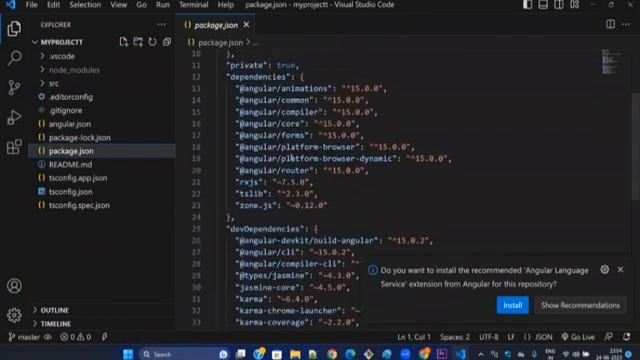Image resolution: width=640 pixels, height=360 pixels.
Task: Toggle the bottom panel layout icon
Action: (543, 4)
